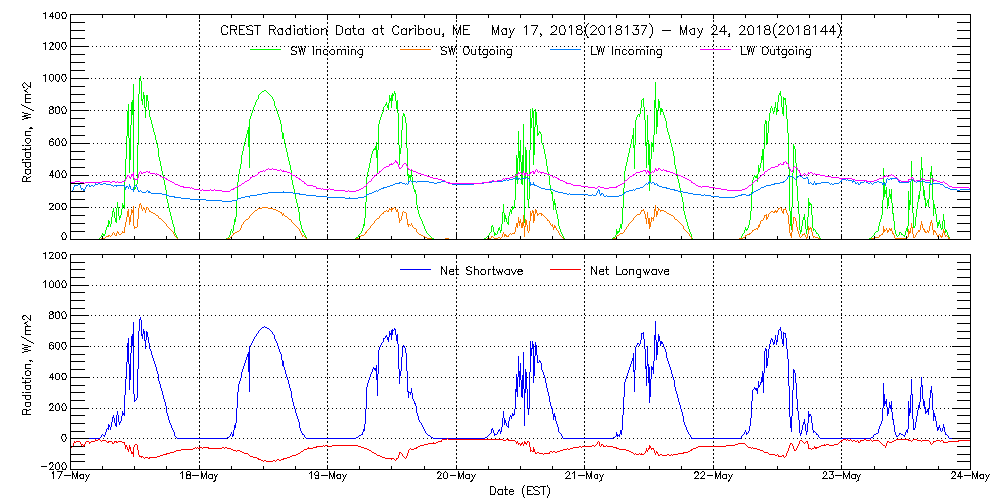Select the Net Shortwave legend label

[x=480, y=271]
